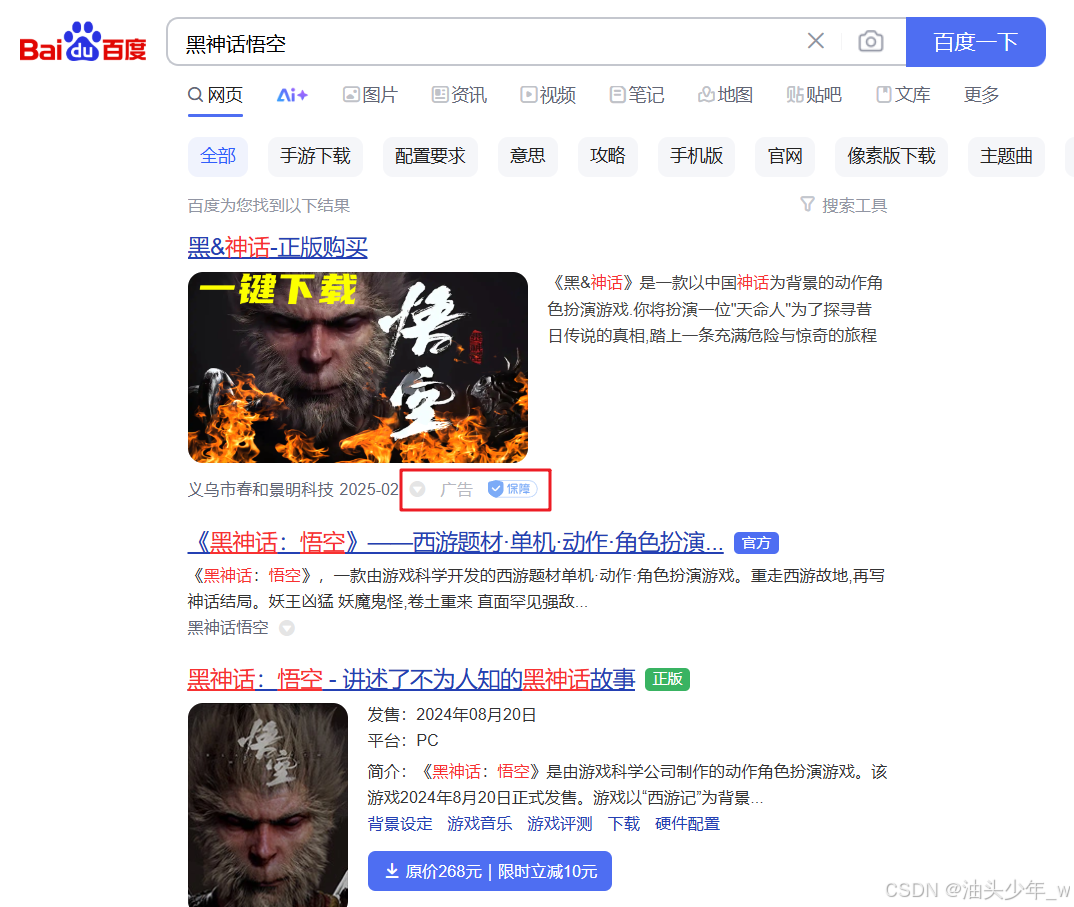Select the 主题曲 filter chip

point(1006,156)
